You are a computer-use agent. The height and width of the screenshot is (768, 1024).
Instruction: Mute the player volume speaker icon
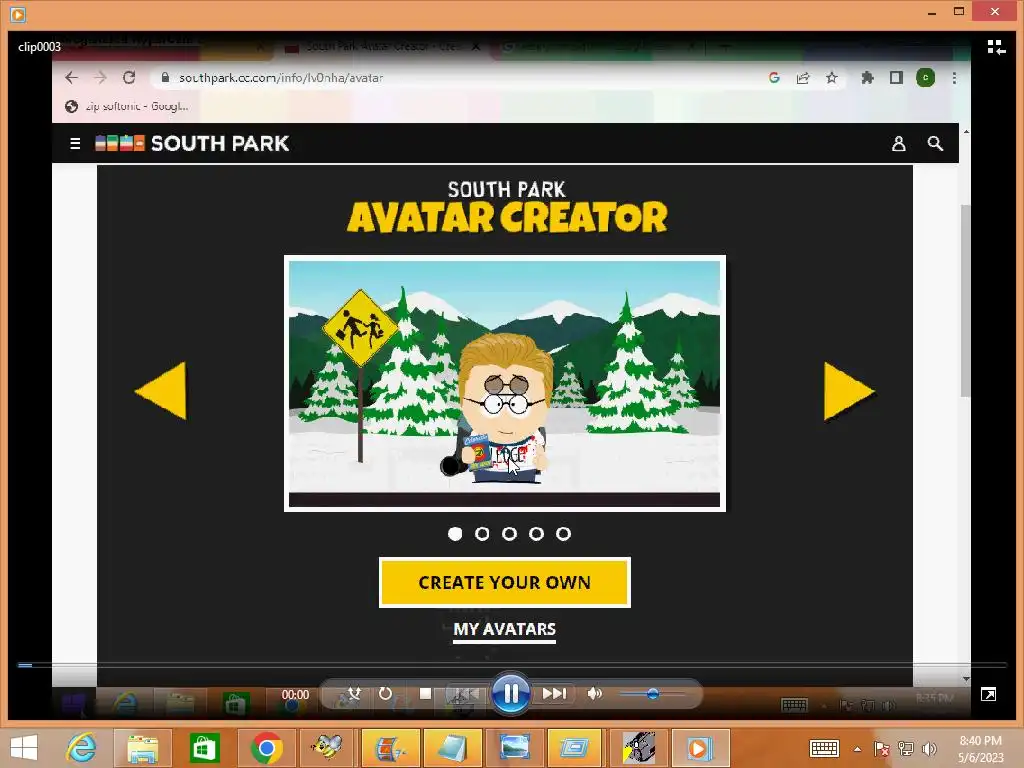[x=594, y=694]
